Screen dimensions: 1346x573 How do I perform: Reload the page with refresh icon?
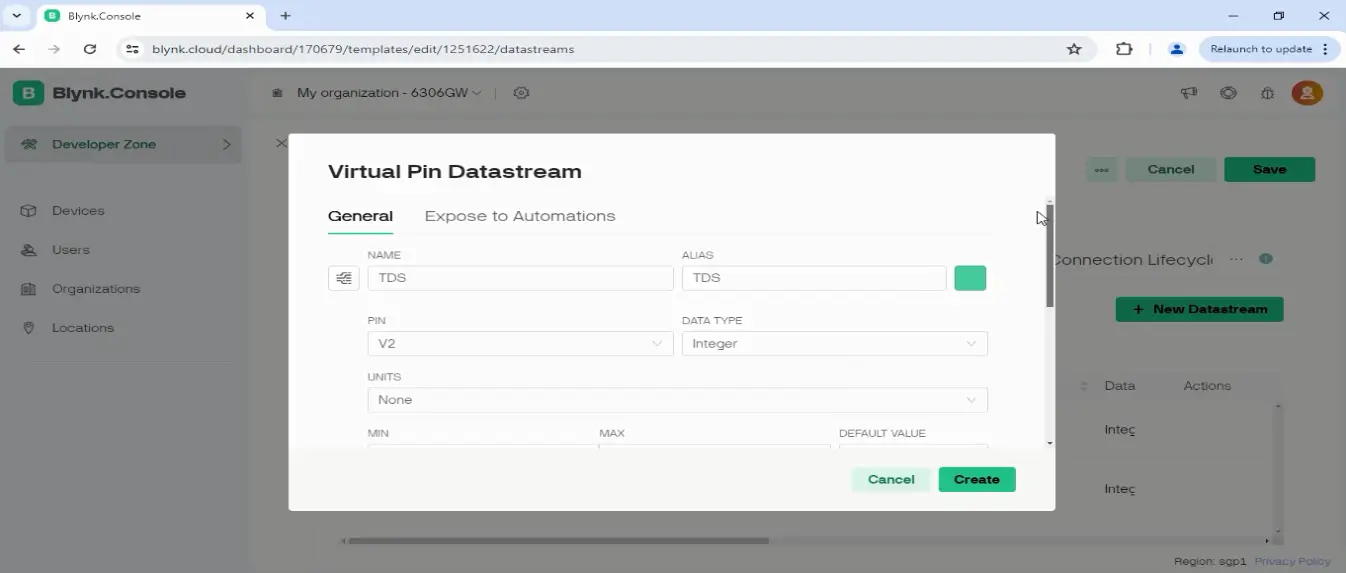click(x=90, y=49)
